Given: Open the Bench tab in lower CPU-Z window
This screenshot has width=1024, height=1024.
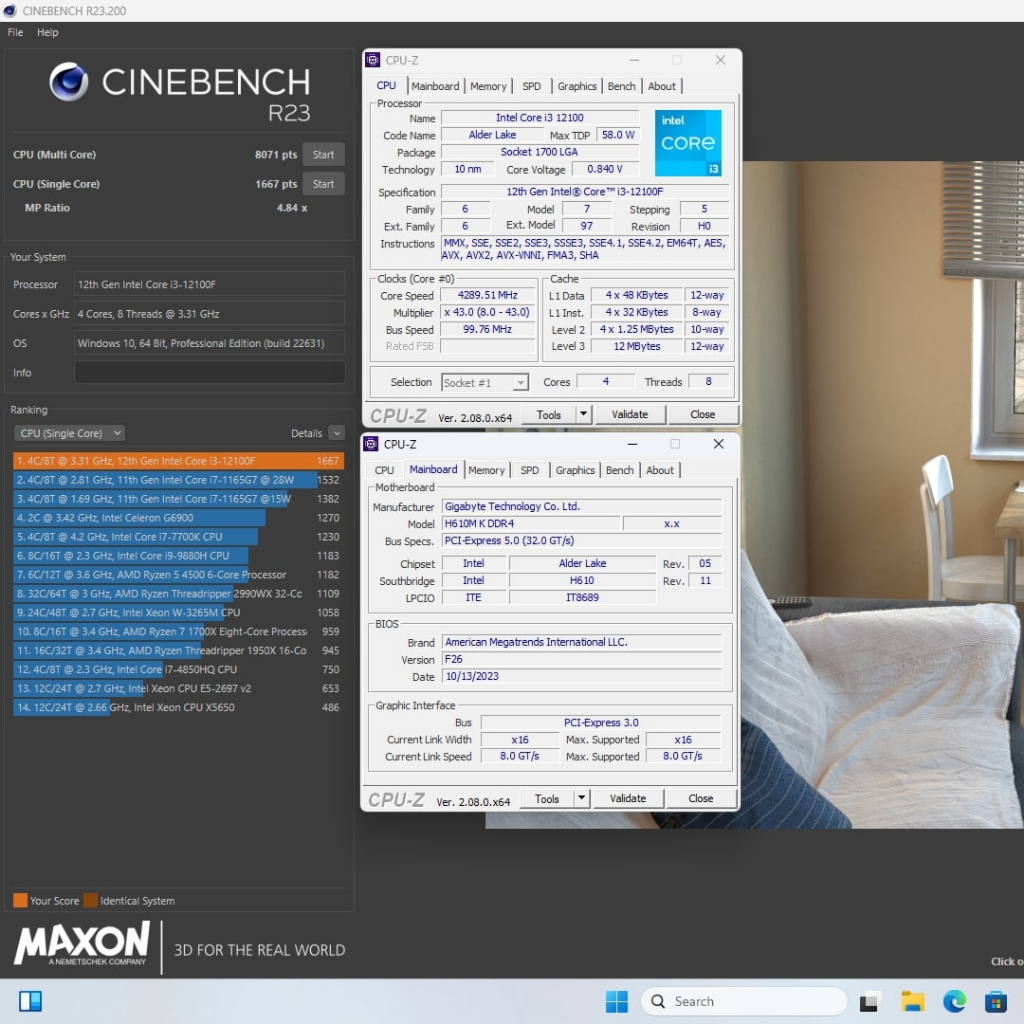Looking at the screenshot, I should click(x=620, y=470).
